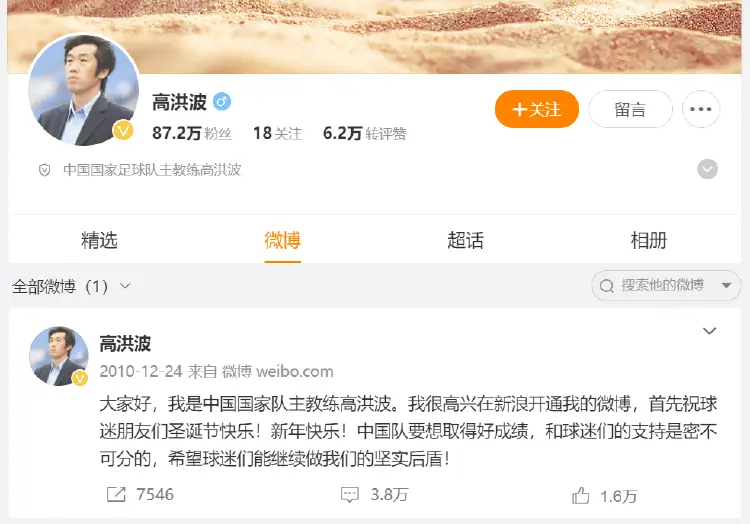Viewport: 750px width, 524px height.
Task: Follow the user with +关注 button
Action: pos(537,109)
